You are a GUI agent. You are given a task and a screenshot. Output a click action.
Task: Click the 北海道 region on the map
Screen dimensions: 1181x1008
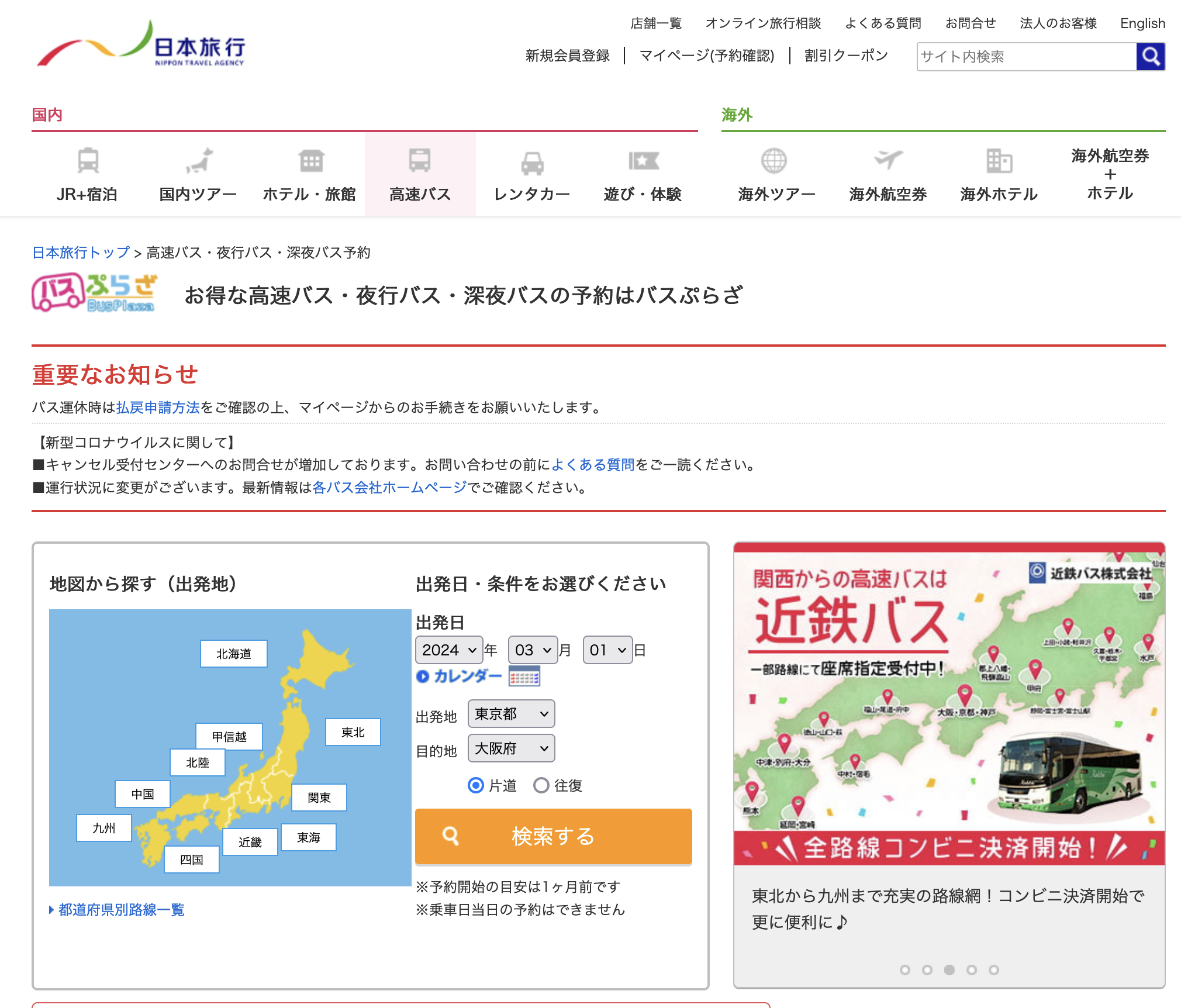click(233, 654)
